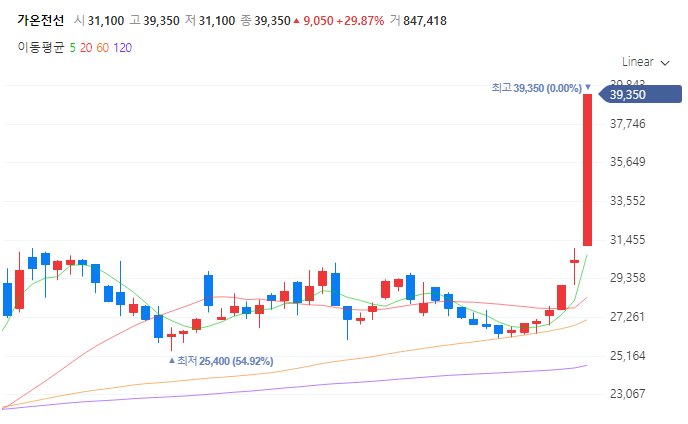This screenshot has height=424, width=688.
Task: Click the down triangle beside 최고 label
Action: click(x=588, y=87)
